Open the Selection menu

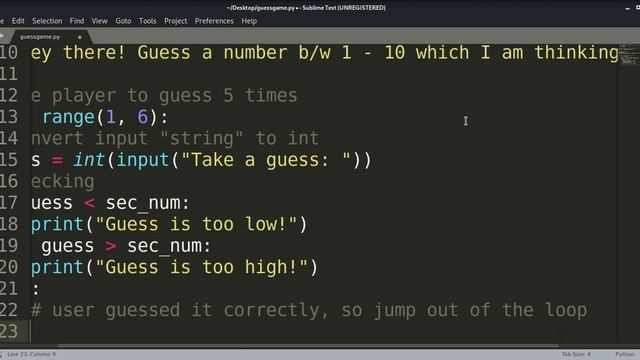coord(47,21)
